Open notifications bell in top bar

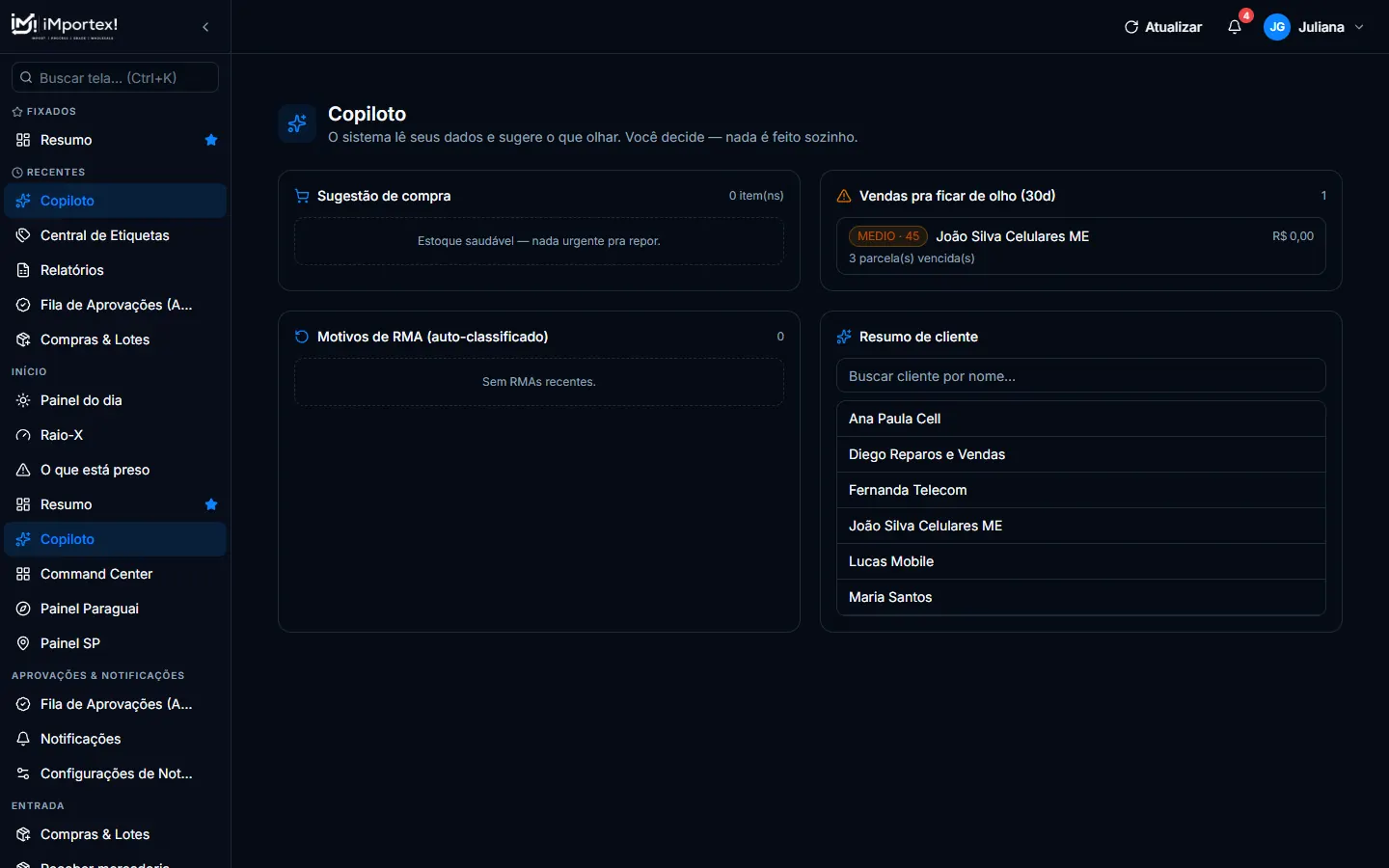1235,27
